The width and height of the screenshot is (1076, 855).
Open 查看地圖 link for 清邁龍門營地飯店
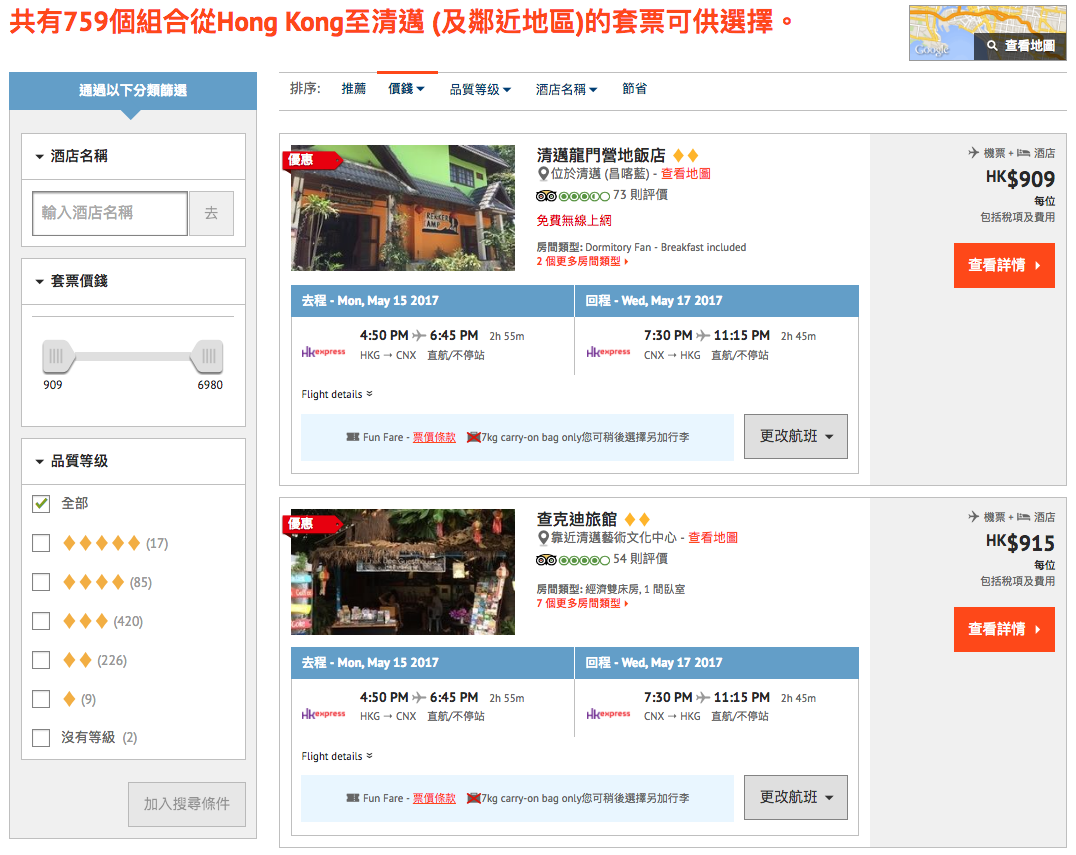point(686,174)
